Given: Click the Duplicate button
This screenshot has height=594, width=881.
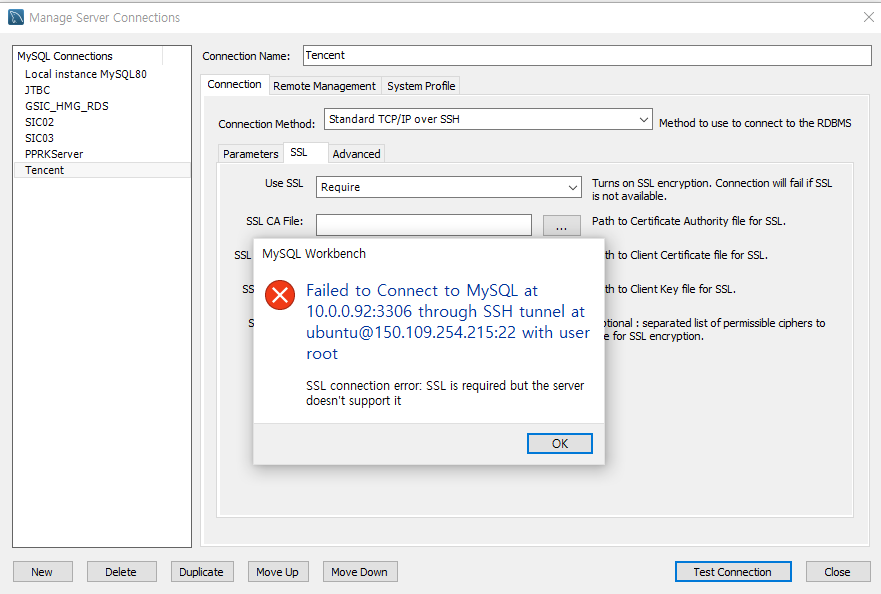Looking at the screenshot, I should (202, 572).
